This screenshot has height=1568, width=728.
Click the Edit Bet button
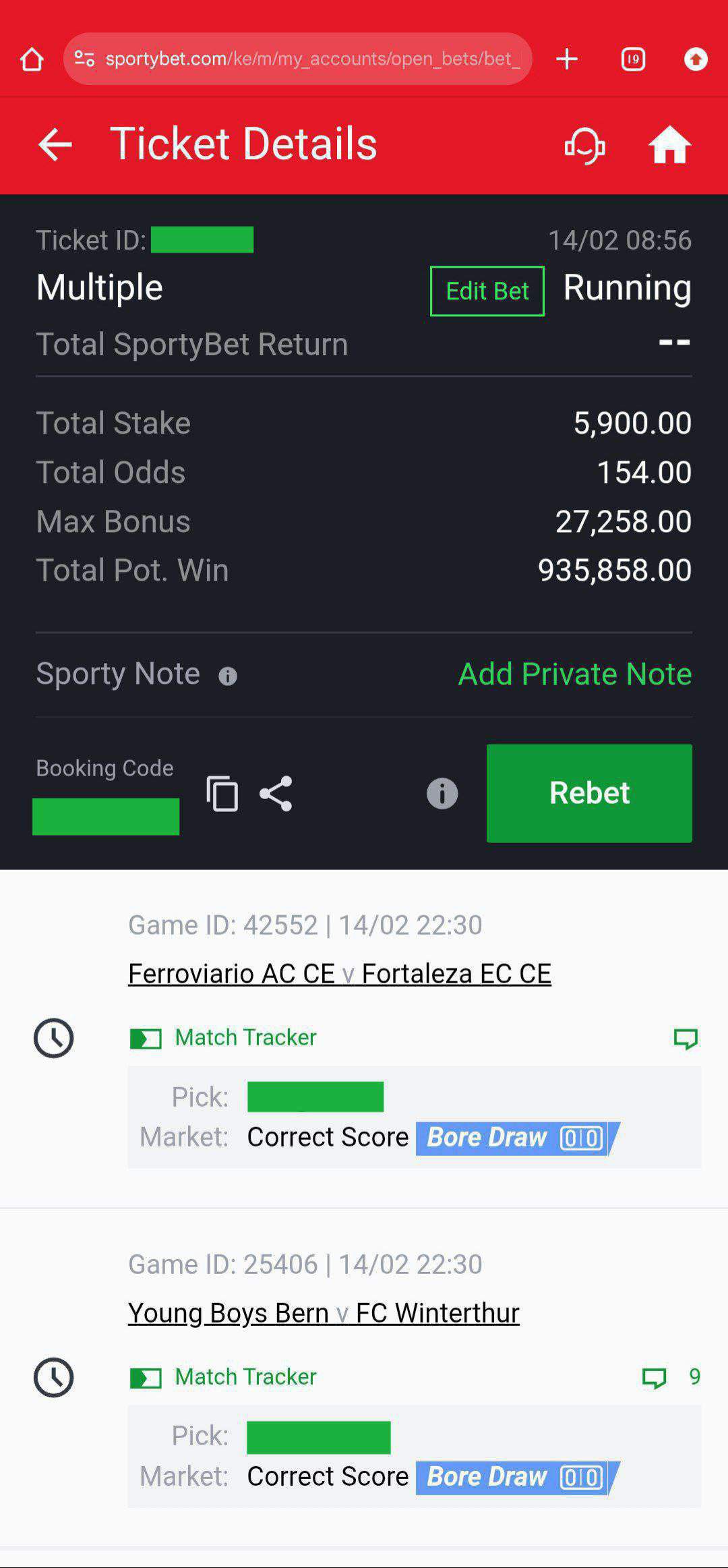(487, 291)
